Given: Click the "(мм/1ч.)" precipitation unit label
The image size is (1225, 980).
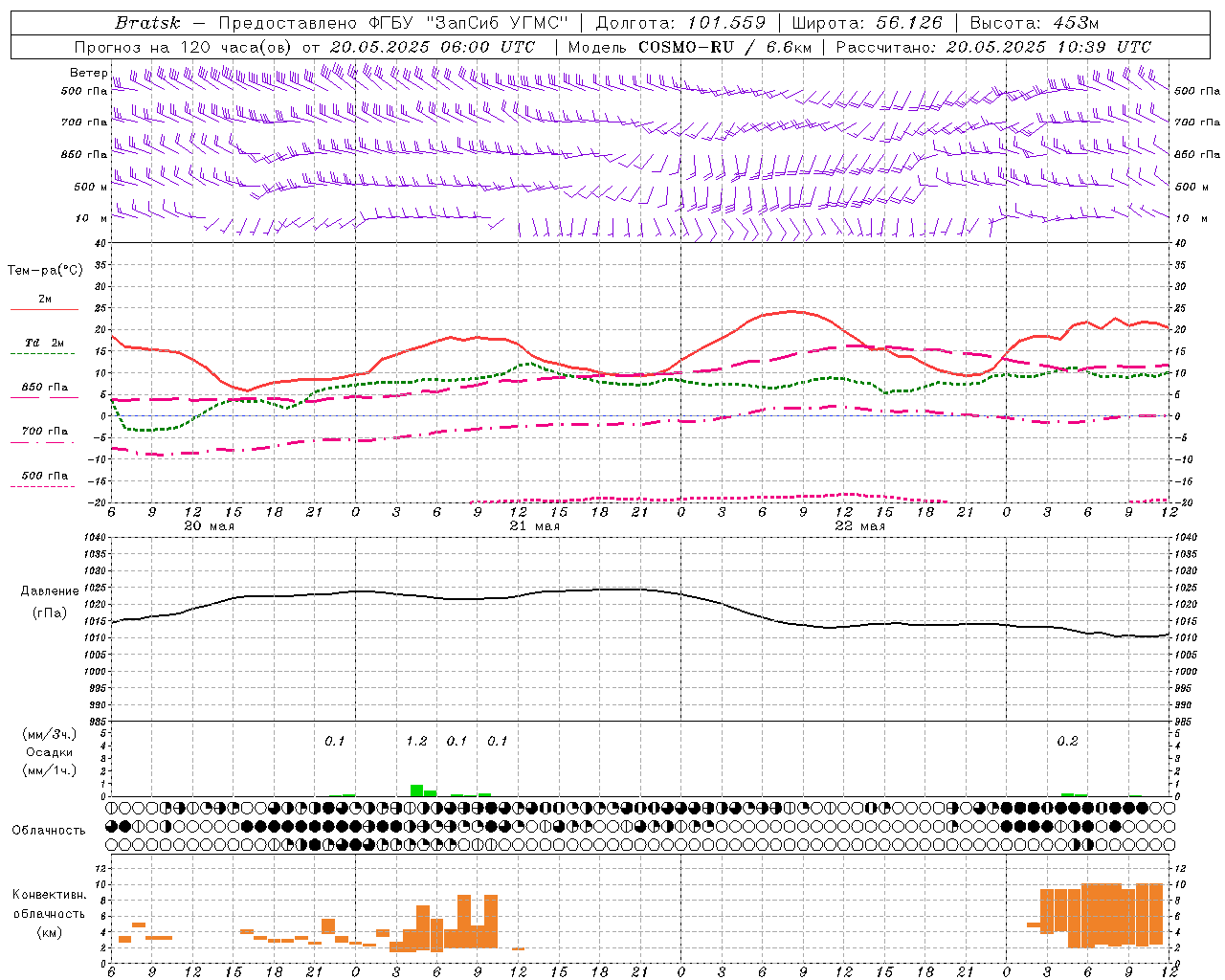Looking at the screenshot, I should (49, 770).
